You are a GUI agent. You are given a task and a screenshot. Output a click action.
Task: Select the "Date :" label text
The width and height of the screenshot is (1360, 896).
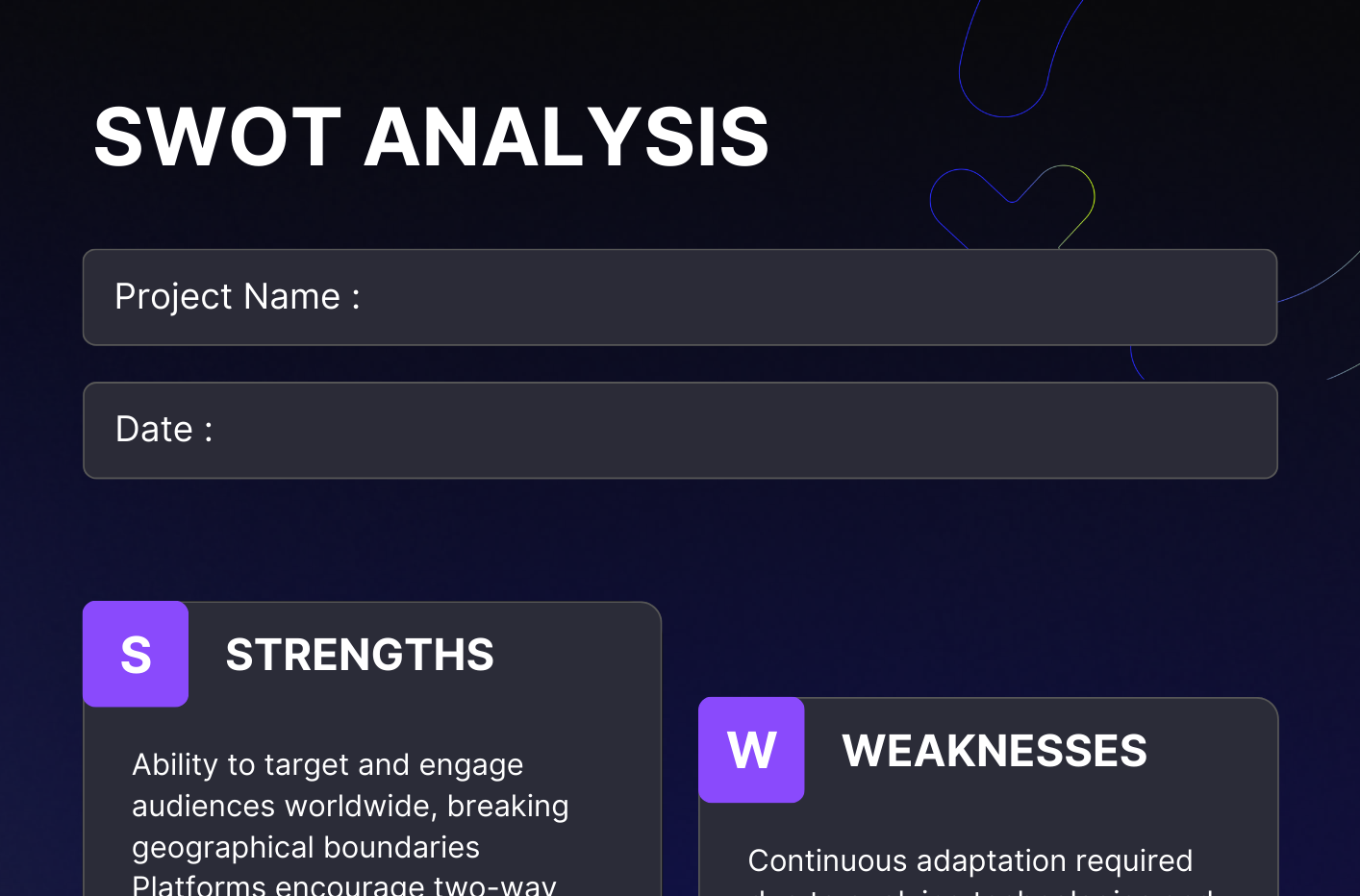(164, 430)
